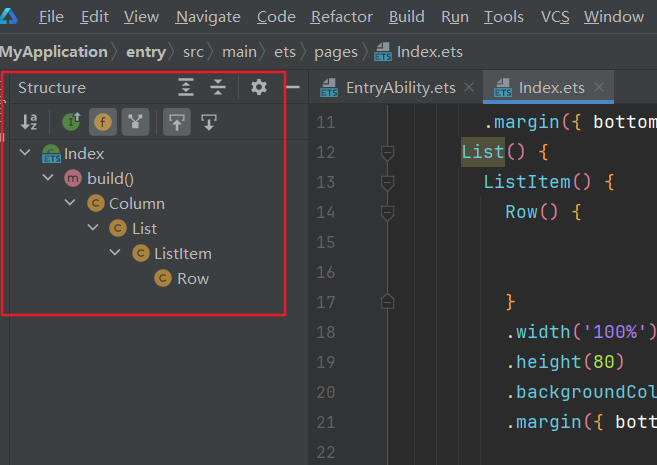Toggle show fields filter
Screen dimensions: 657x465
(103, 122)
